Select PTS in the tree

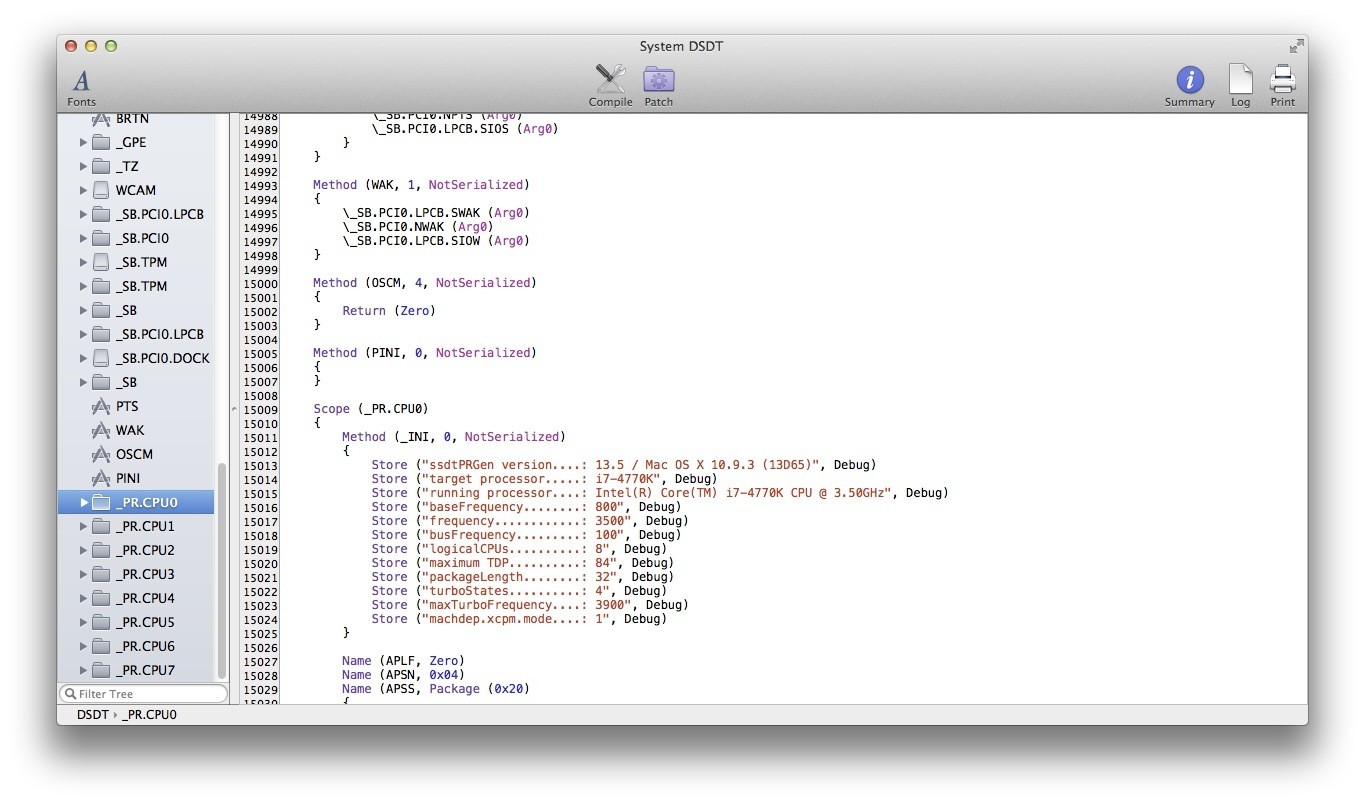pos(127,407)
